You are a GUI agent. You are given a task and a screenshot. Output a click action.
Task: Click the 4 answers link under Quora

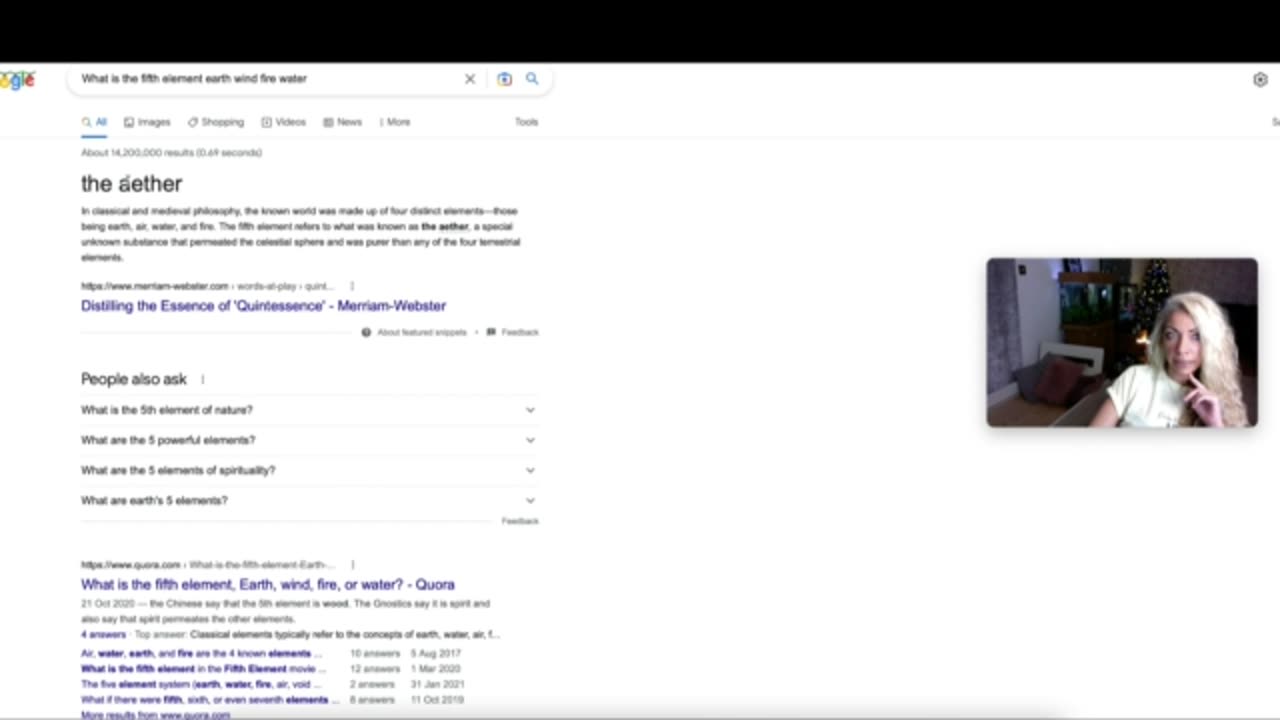(x=103, y=634)
